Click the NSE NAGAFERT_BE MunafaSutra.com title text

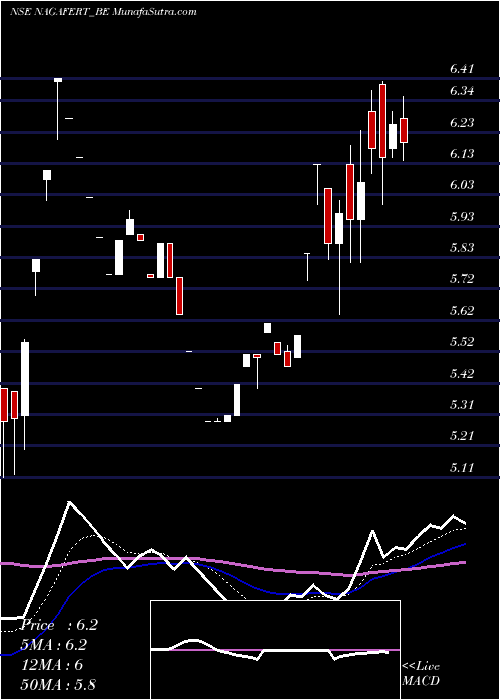pos(103,12)
